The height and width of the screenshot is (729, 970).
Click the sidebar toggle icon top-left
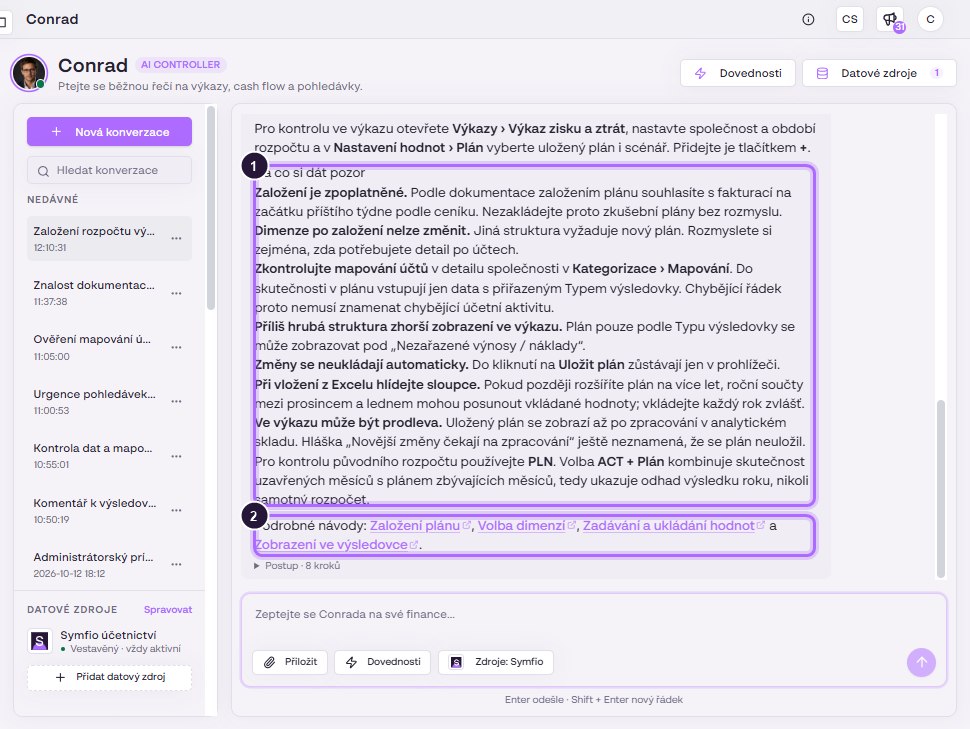[x=2, y=23]
